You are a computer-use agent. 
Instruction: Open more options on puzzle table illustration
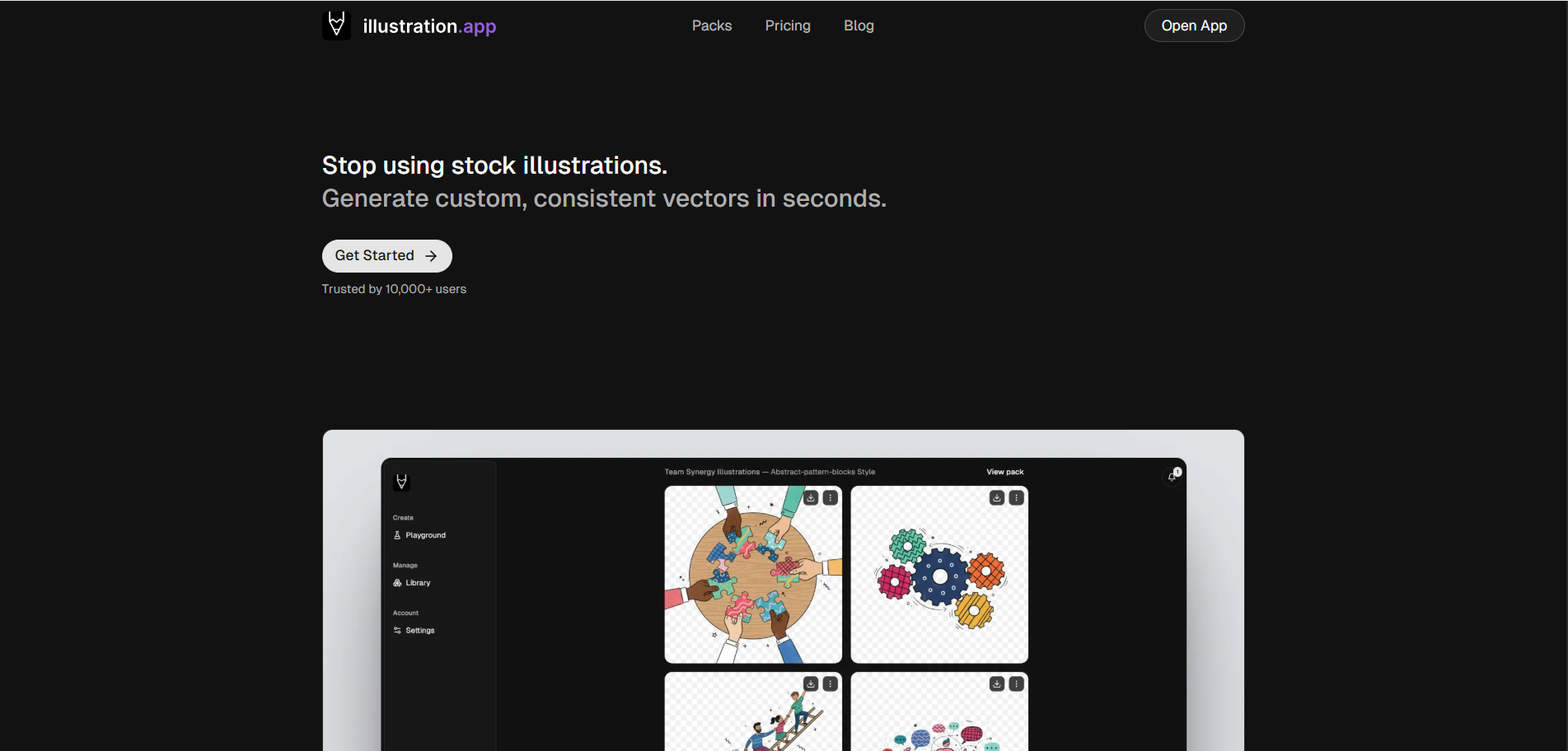coord(831,498)
